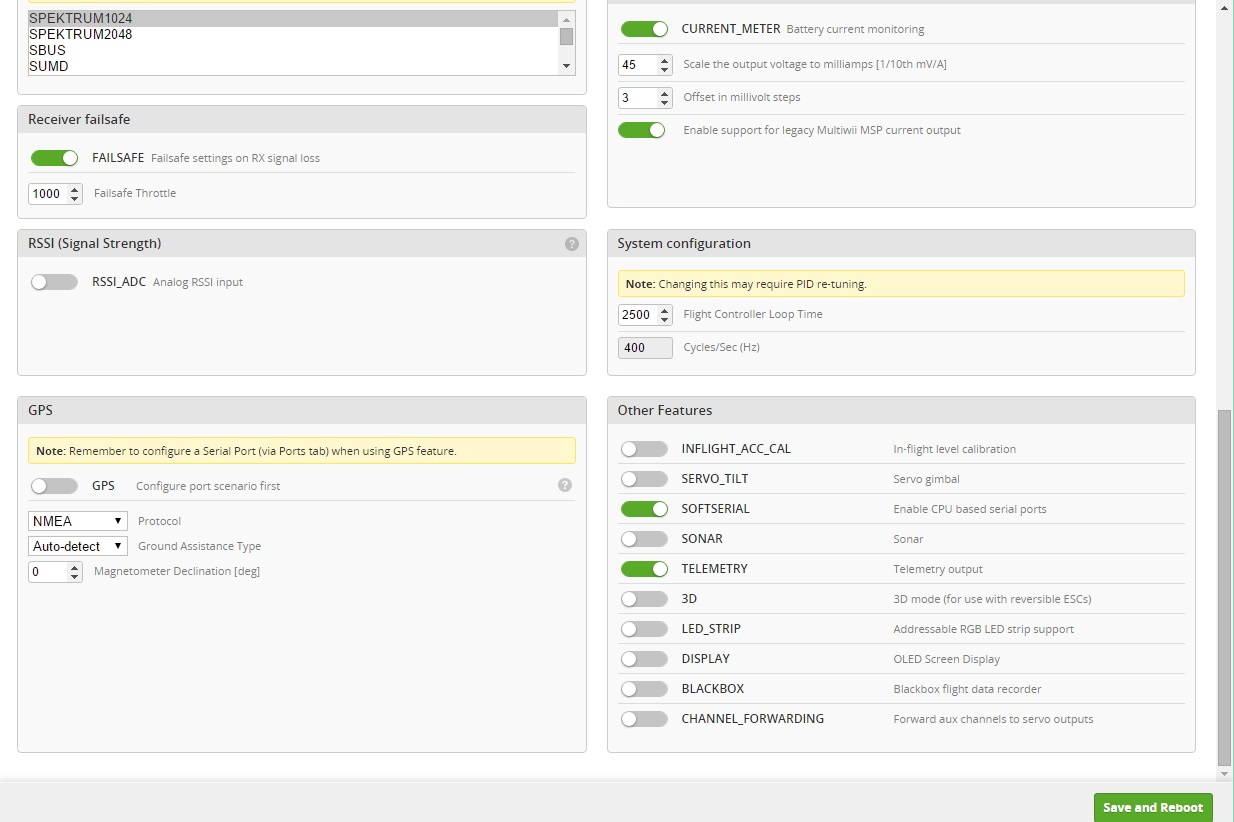Enable the RSSI_ADC analog input toggle

pyautogui.click(x=54, y=282)
